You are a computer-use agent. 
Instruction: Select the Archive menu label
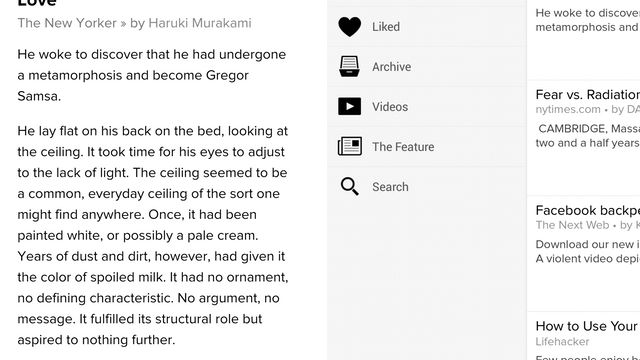tap(391, 67)
